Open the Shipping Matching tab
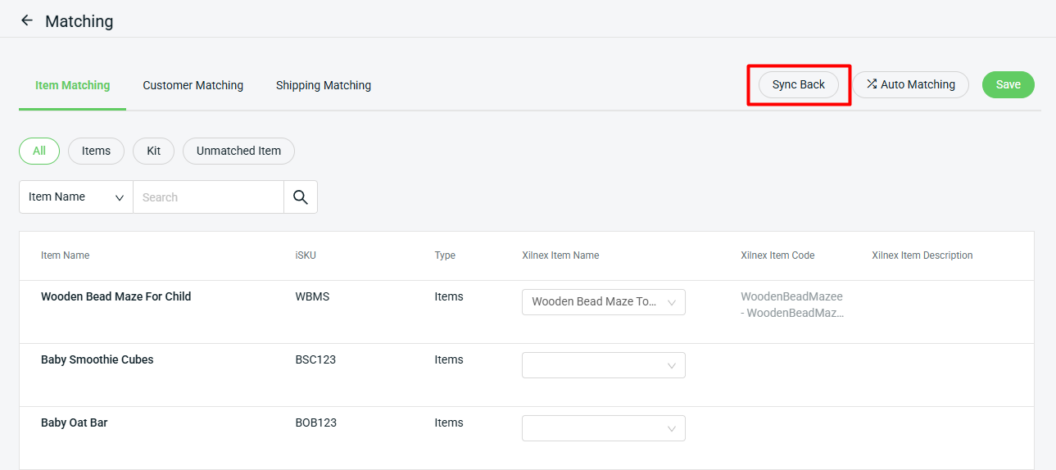 (x=323, y=86)
